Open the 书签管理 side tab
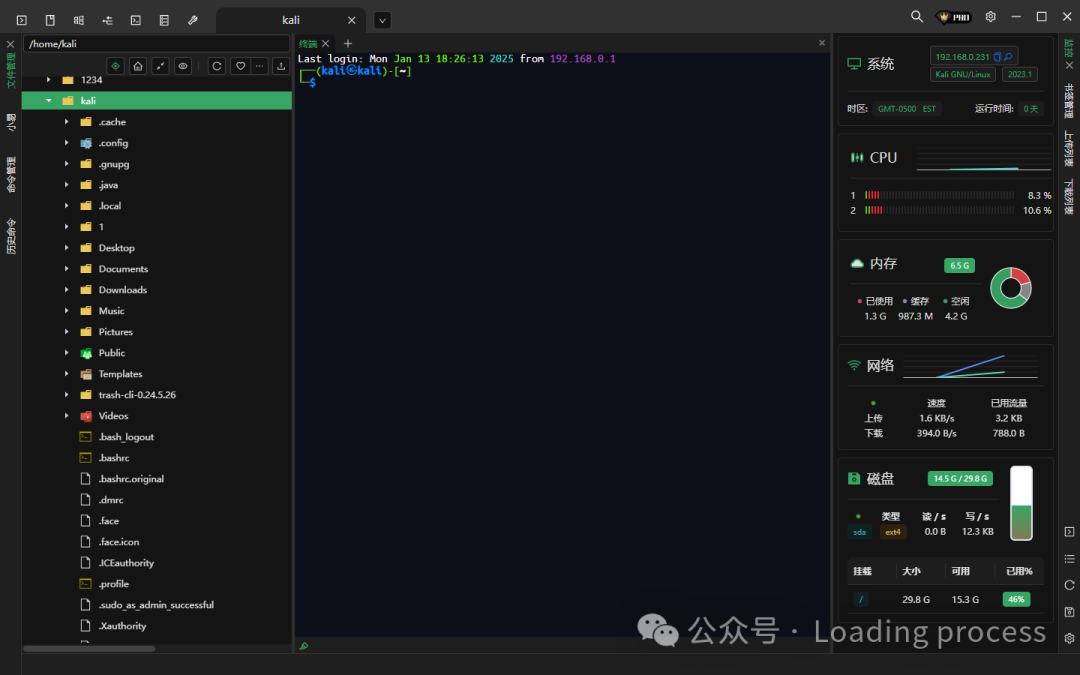The height and width of the screenshot is (675, 1080). [x=1069, y=101]
